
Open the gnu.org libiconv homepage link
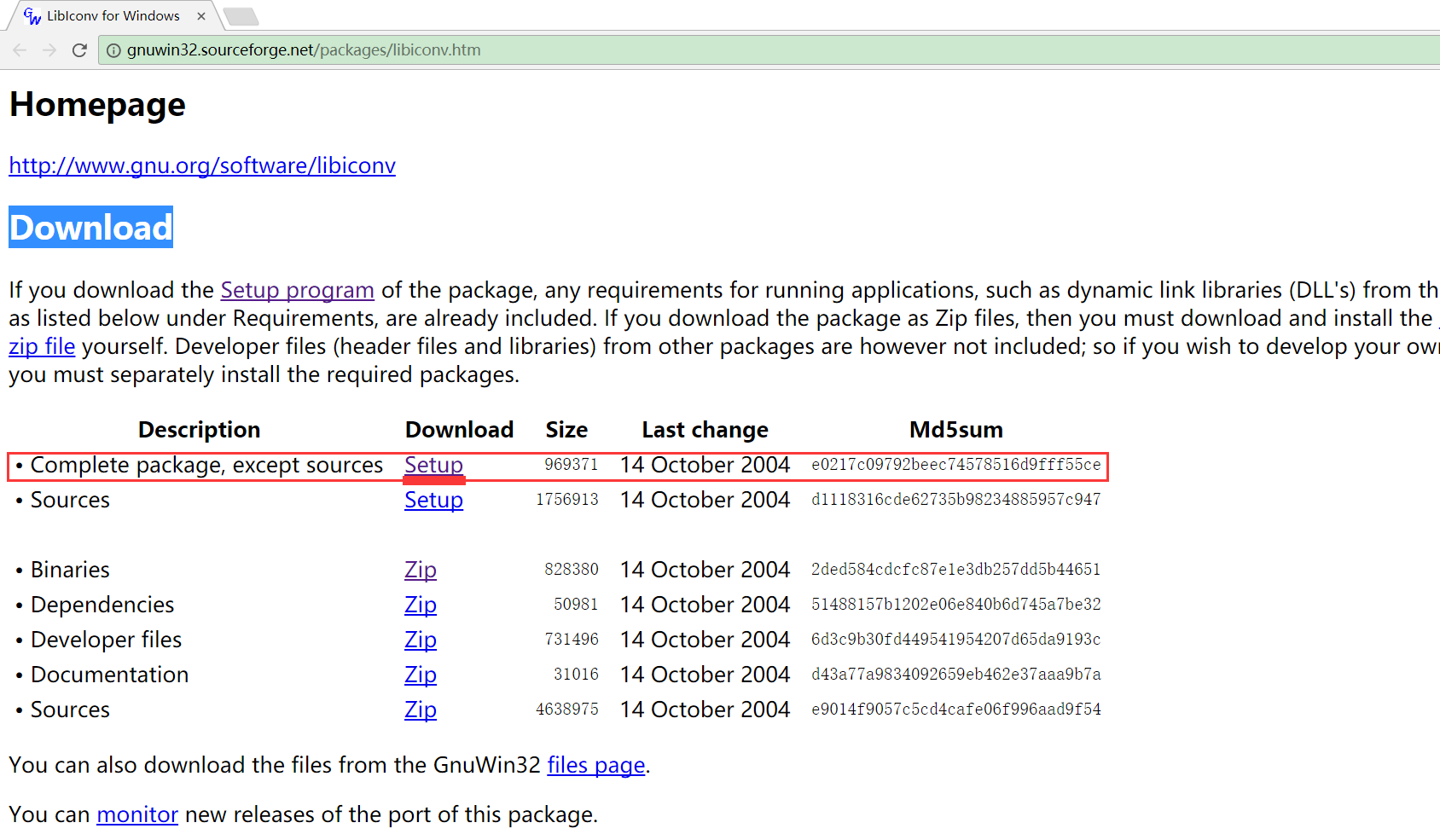point(202,165)
